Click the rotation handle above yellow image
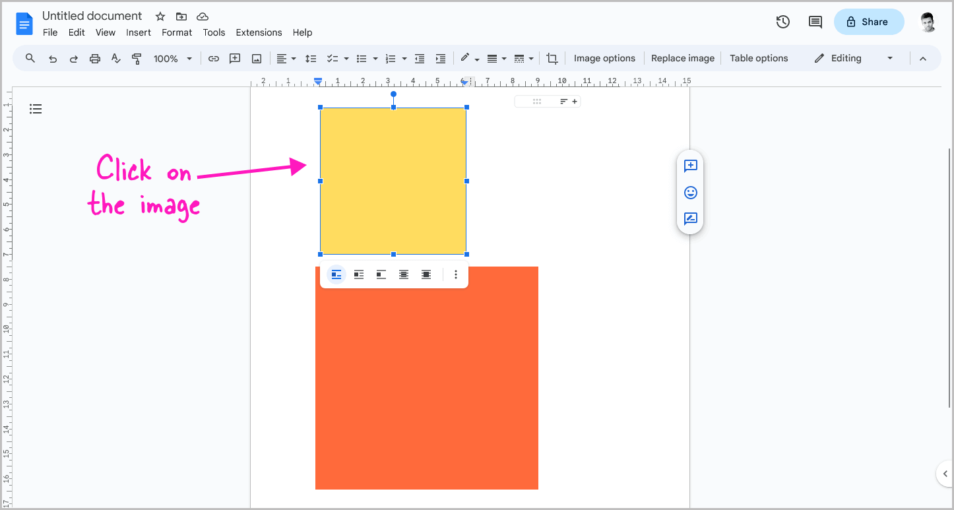954x510 pixels. [x=394, y=94]
